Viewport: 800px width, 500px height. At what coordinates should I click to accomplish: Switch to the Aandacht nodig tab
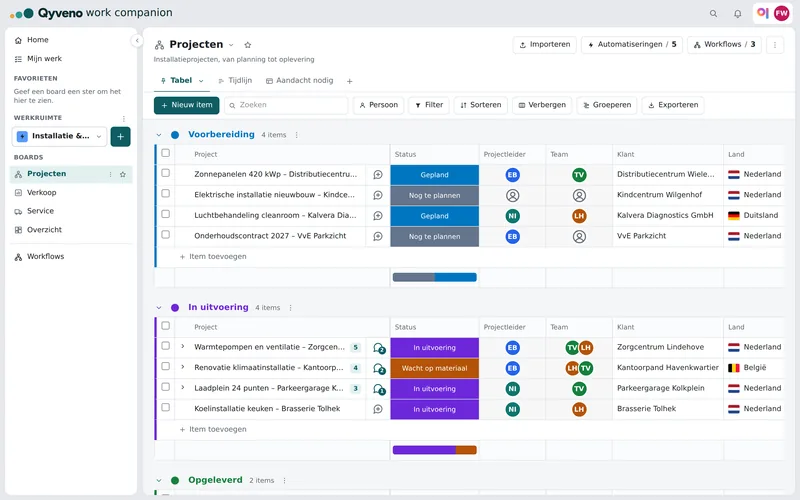click(299, 81)
